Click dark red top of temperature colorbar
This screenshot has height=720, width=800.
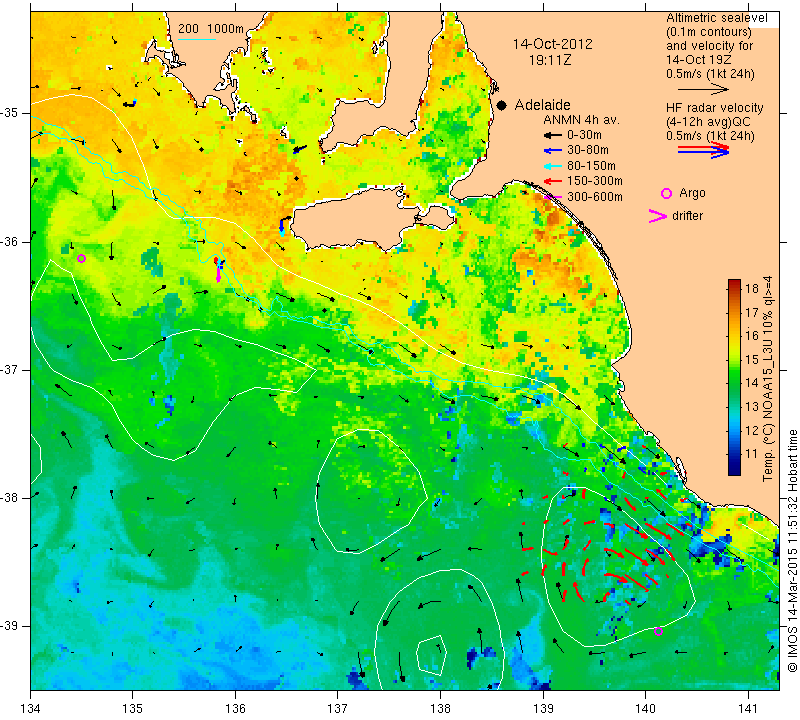(x=734, y=285)
